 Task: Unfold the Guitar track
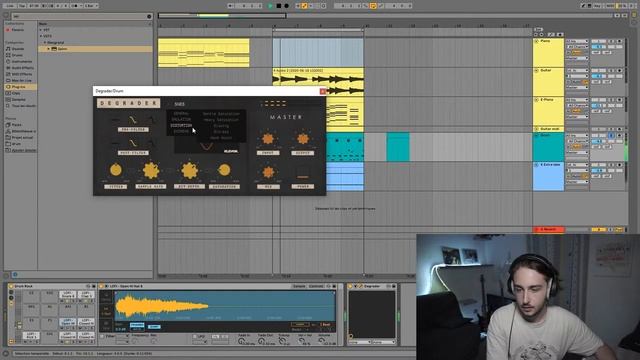[536, 71]
